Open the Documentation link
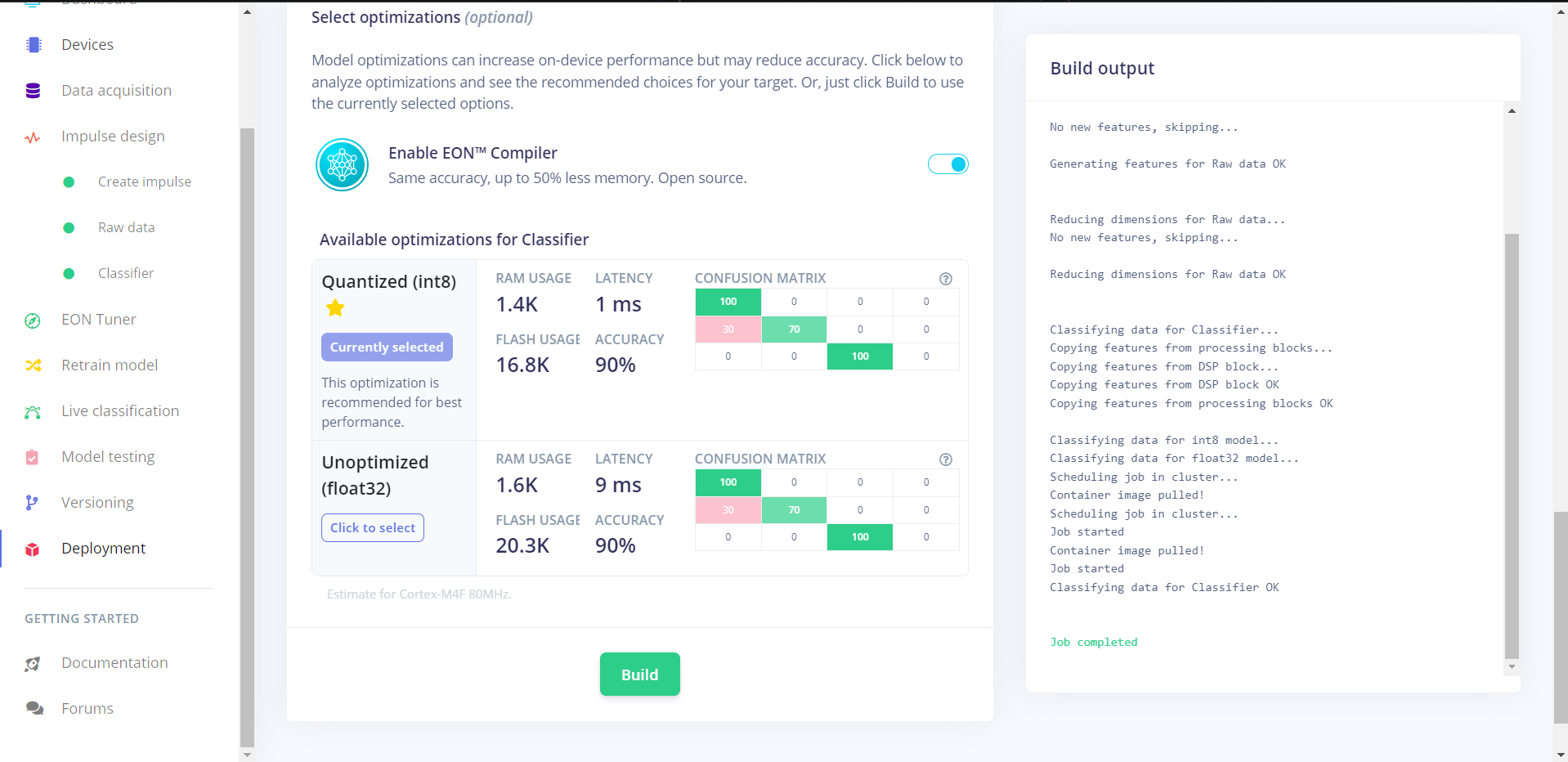This screenshot has width=1568, height=762. (114, 663)
